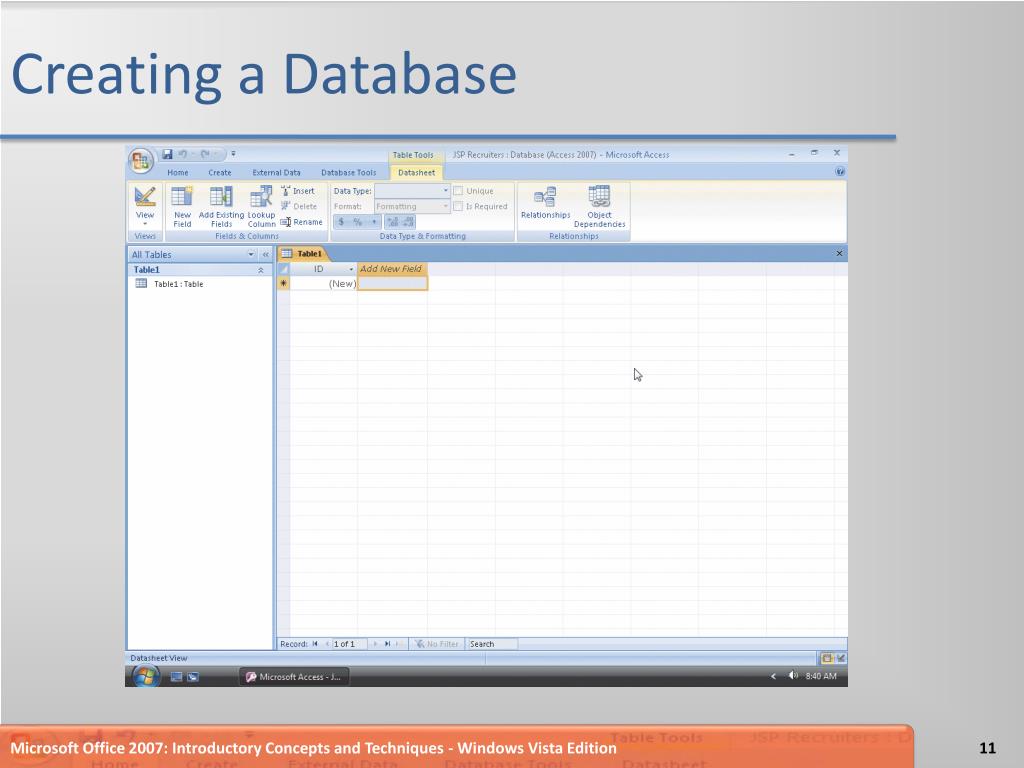Image resolution: width=1024 pixels, height=768 pixels.
Task: Click the Save icon in Quick Access
Action: tap(167, 154)
